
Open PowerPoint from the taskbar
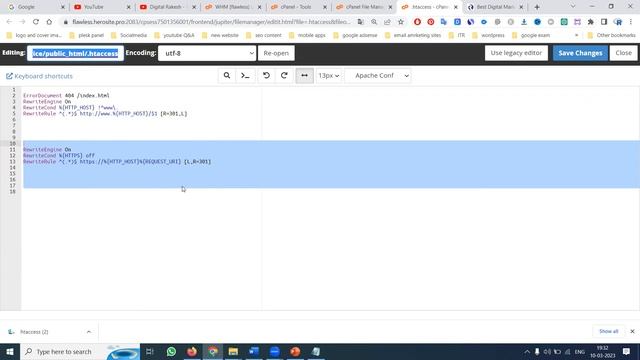295,351
